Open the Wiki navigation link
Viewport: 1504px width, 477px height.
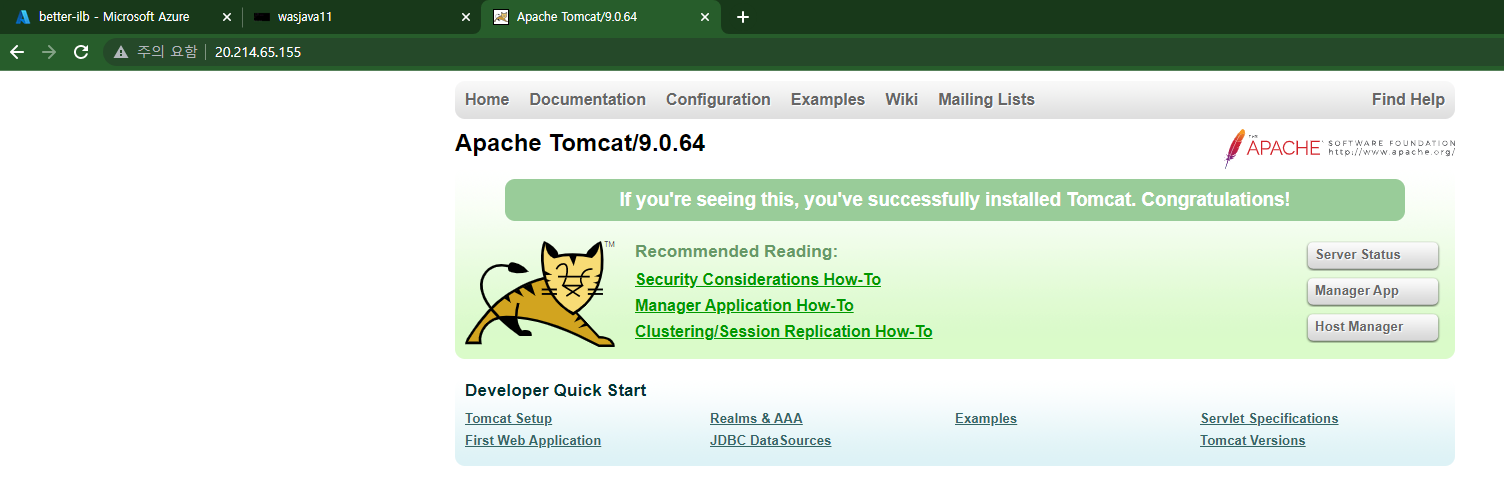pos(901,100)
